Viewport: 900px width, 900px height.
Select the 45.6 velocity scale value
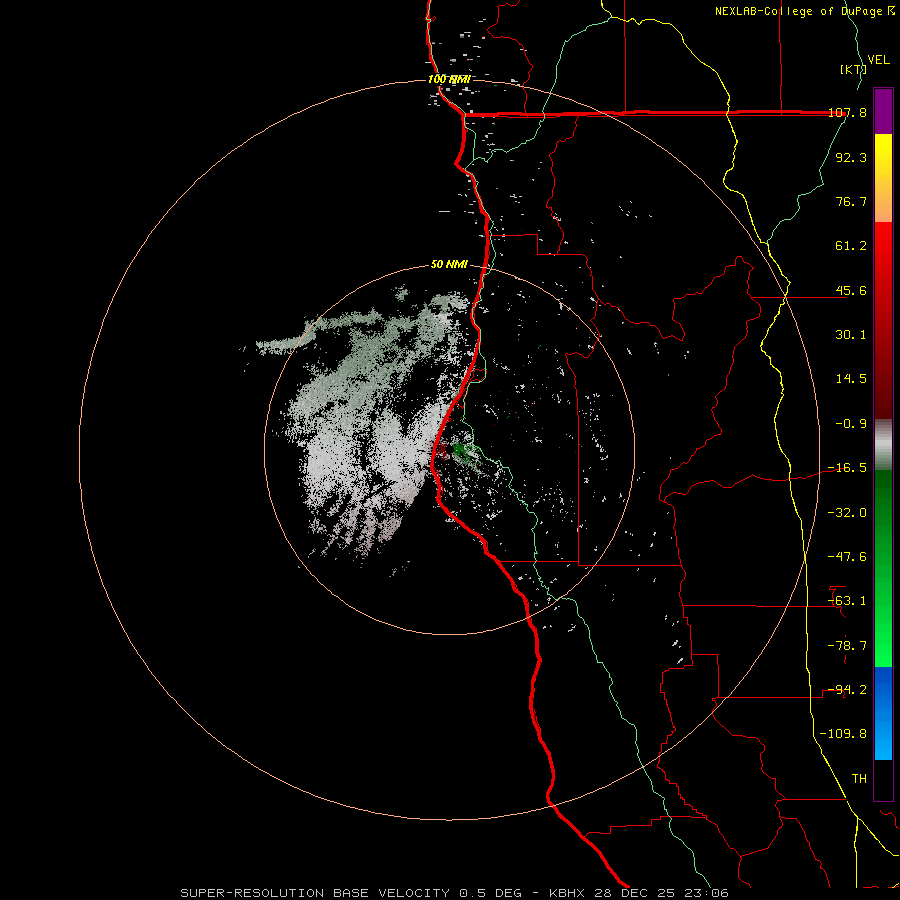coord(851,290)
